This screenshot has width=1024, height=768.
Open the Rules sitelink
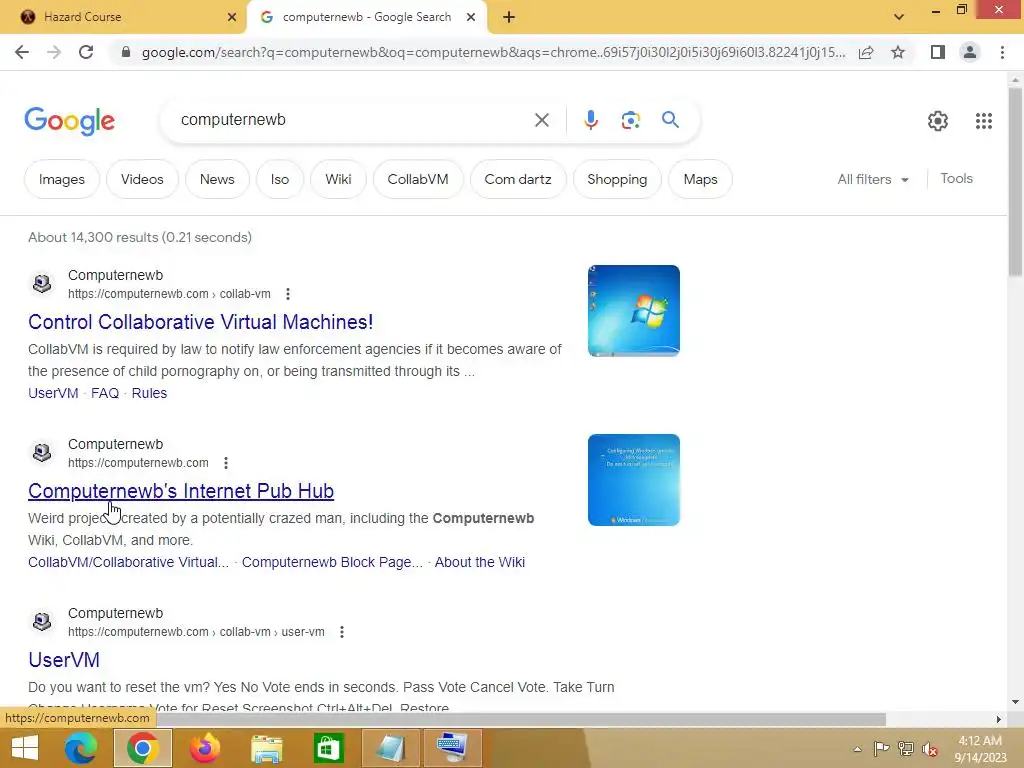coord(149,393)
